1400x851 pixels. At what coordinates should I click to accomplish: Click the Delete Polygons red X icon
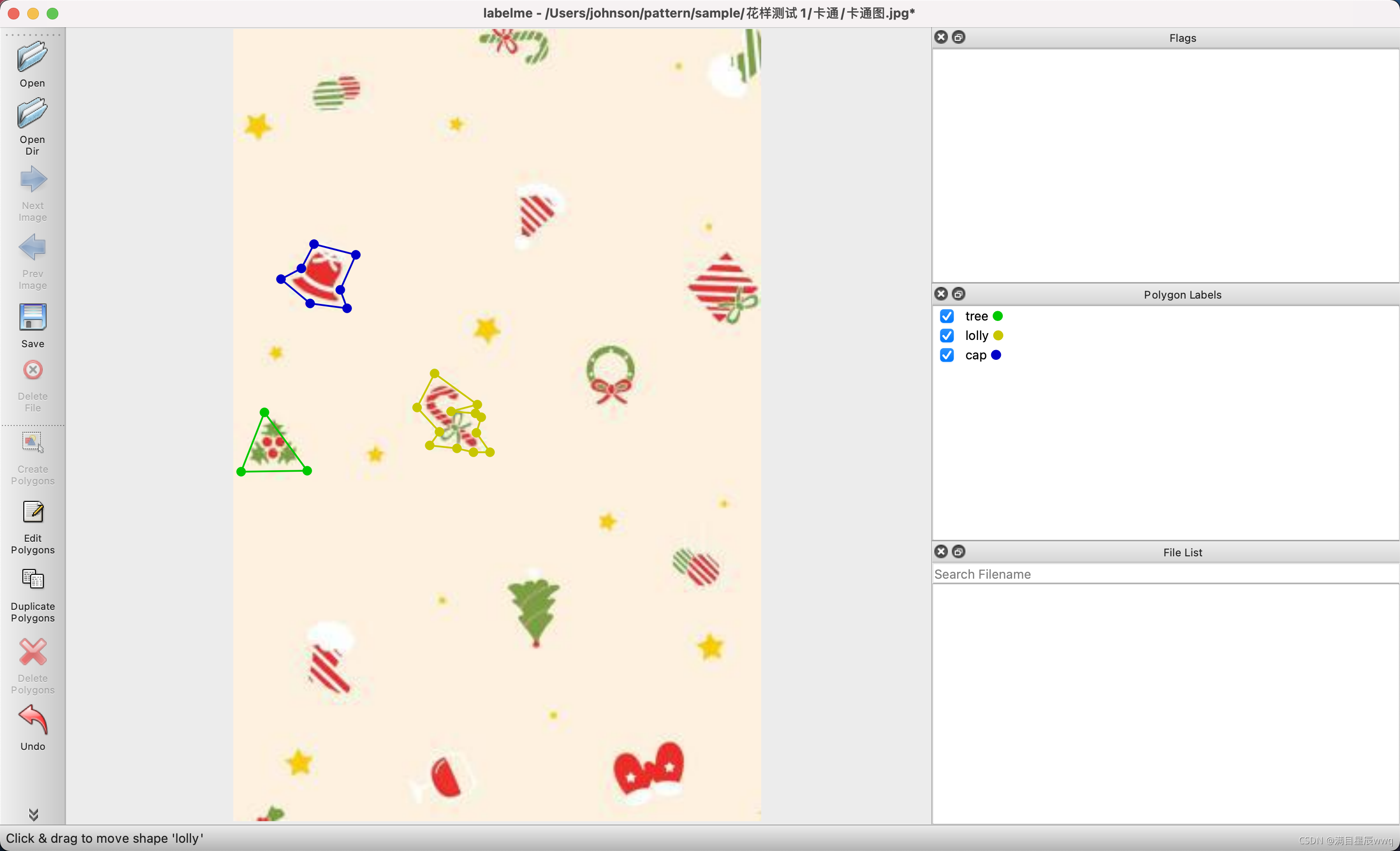pos(33,652)
